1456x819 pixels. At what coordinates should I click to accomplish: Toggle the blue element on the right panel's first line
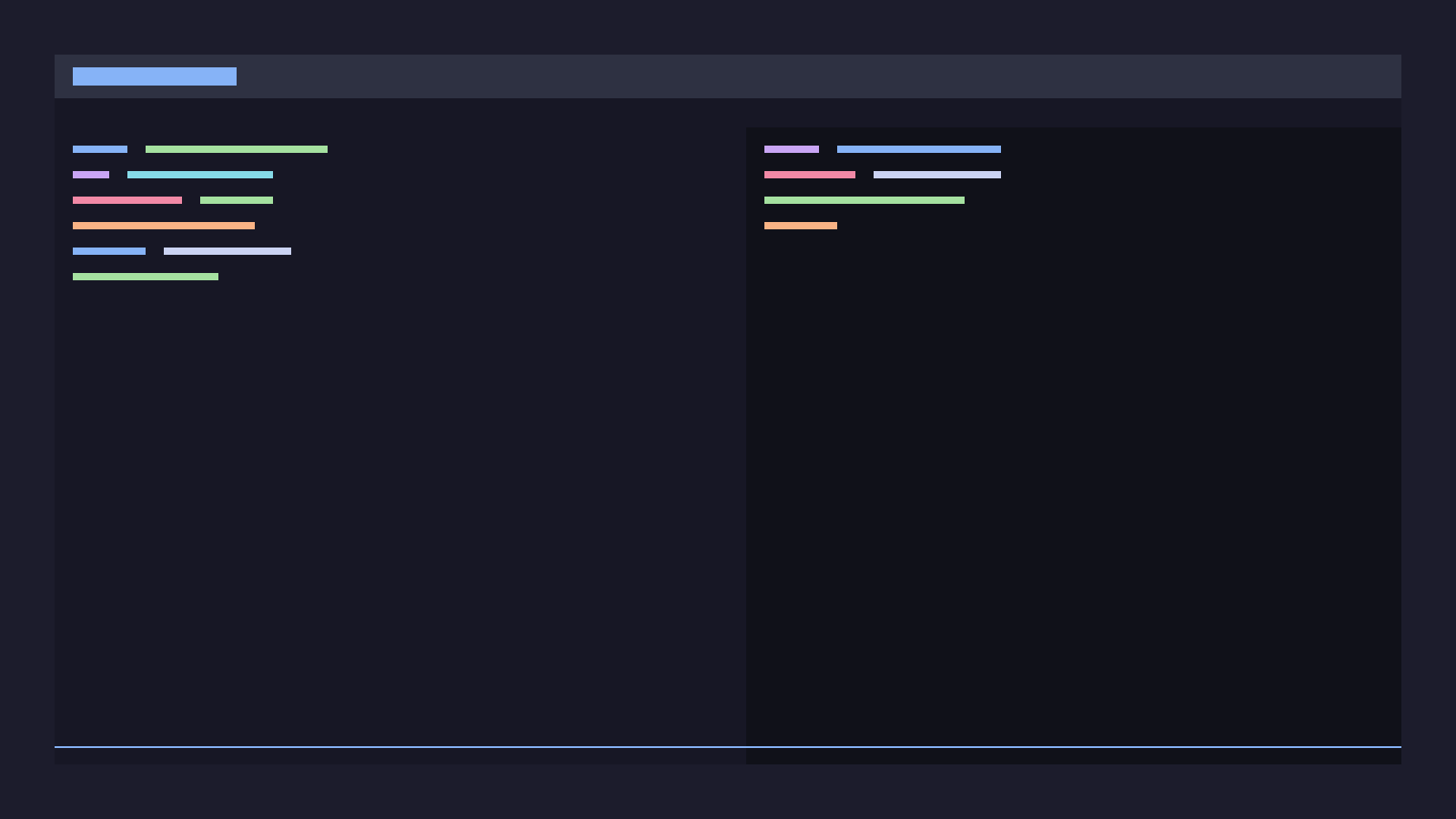click(918, 149)
